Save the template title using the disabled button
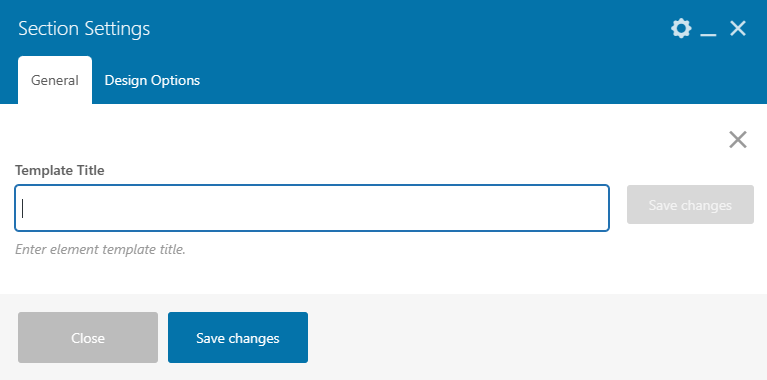Viewport: 767px width, 380px height. point(690,204)
